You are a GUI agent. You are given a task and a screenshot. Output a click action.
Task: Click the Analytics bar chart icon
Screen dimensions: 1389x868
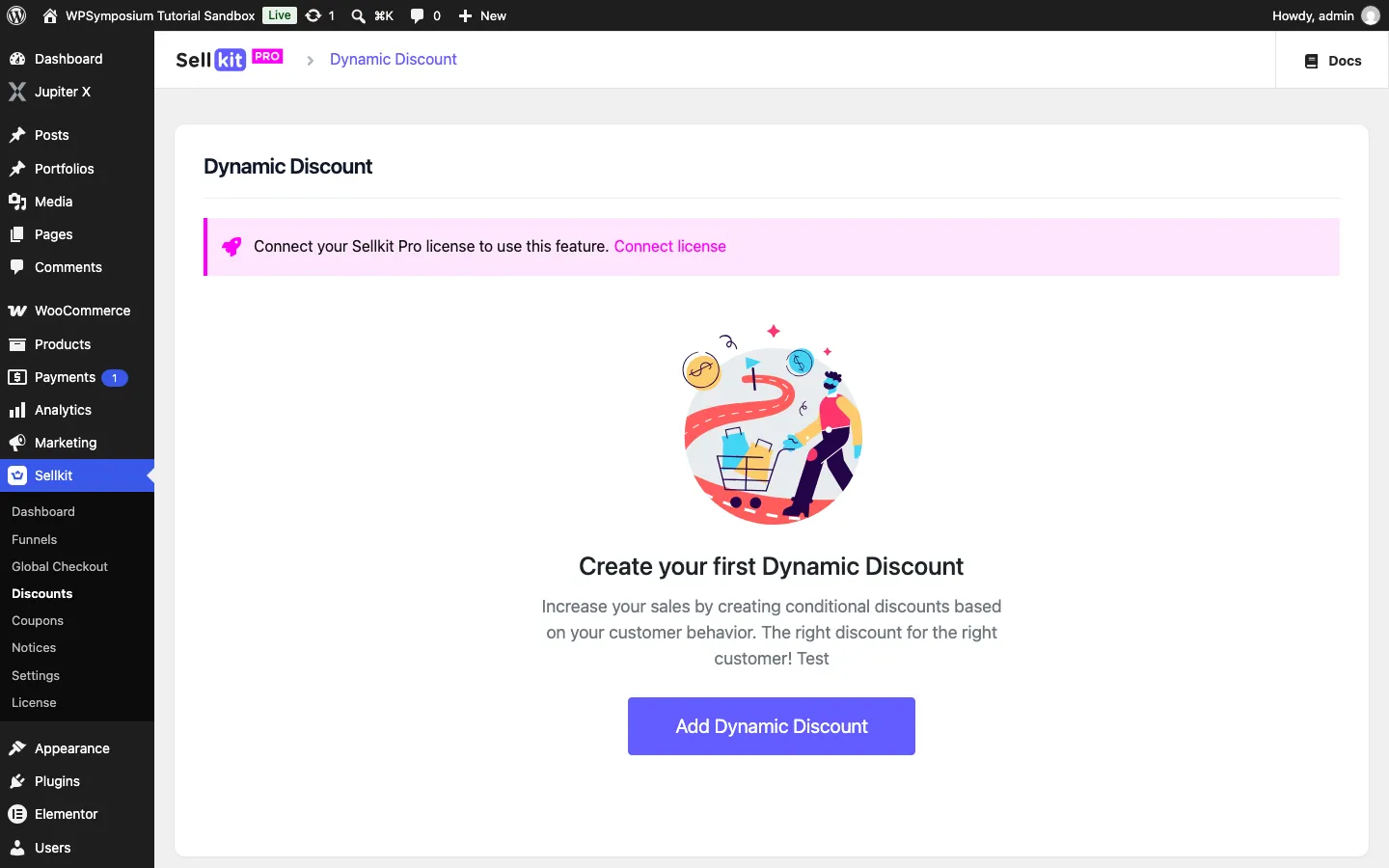[x=17, y=410]
